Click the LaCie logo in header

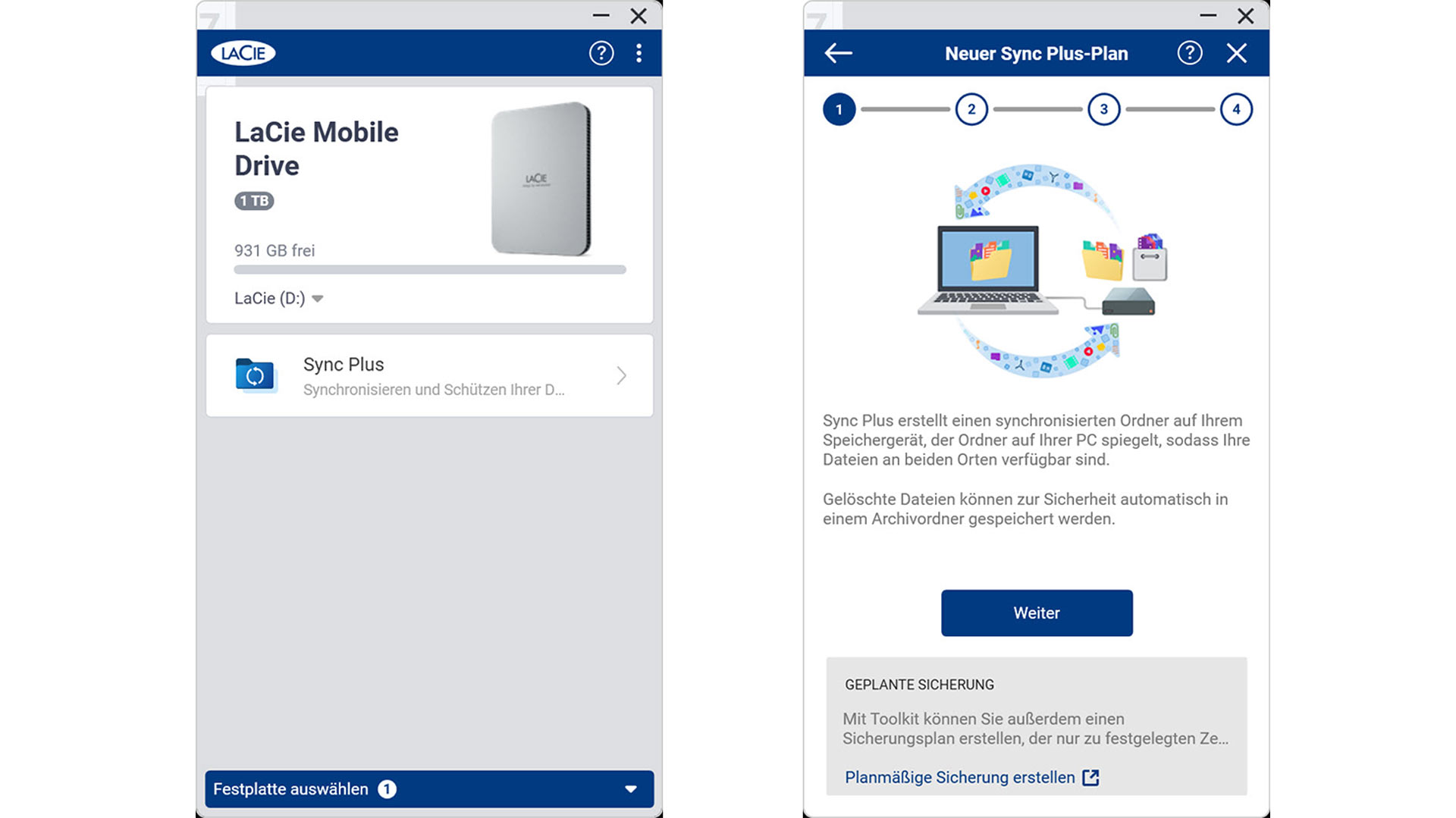(x=243, y=53)
